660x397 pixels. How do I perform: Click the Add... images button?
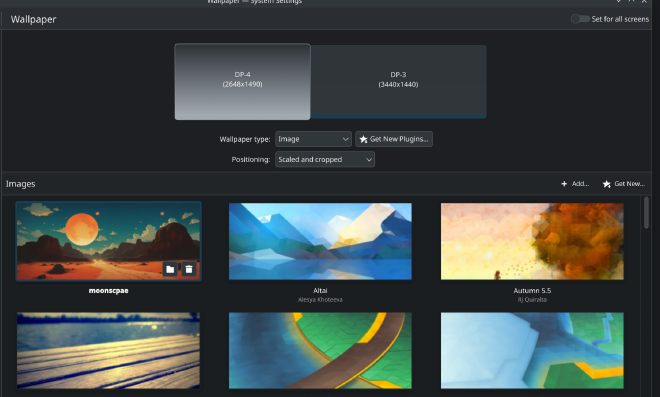(x=575, y=184)
